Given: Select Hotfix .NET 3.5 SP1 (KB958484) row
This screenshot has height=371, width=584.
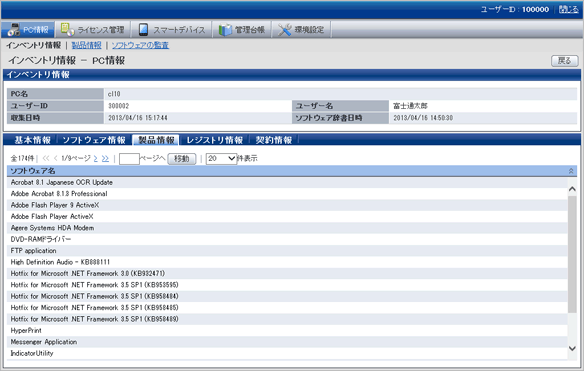Looking at the screenshot, I should [287, 296].
